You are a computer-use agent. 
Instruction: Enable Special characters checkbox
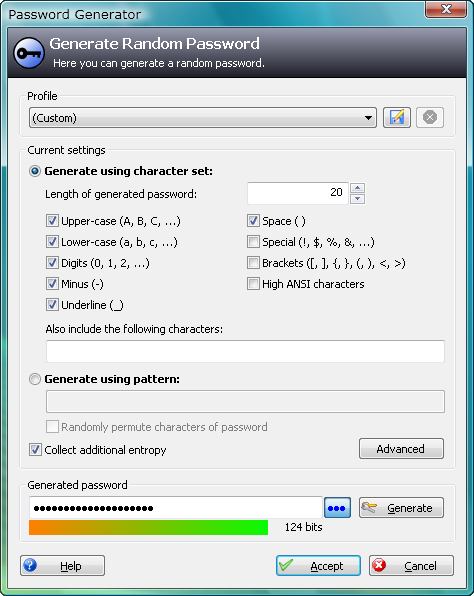(253, 242)
